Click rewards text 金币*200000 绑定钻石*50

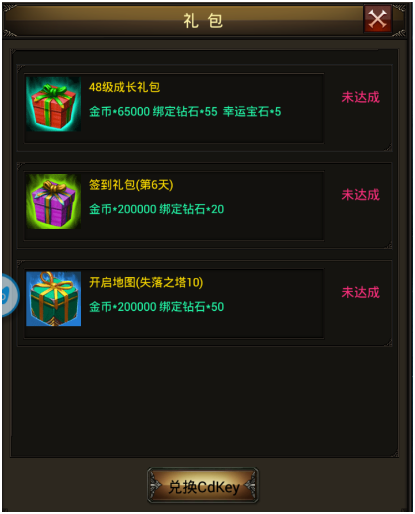(156, 307)
